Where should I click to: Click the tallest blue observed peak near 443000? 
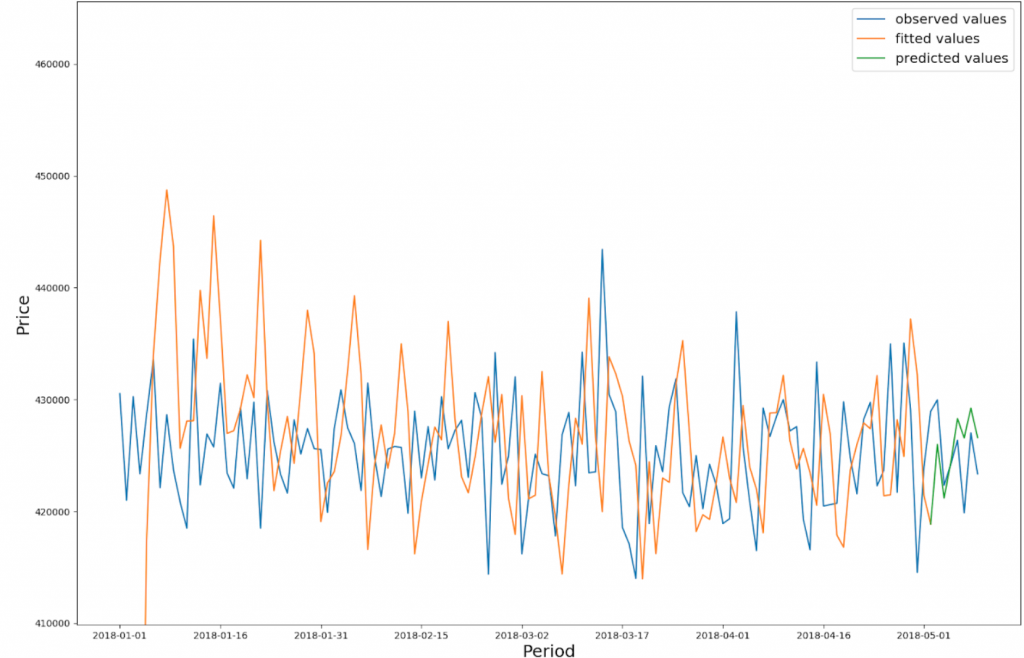tap(602, 249)
